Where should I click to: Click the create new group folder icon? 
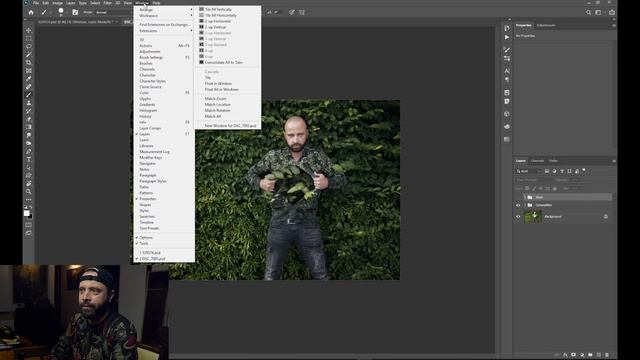coord(590,355)
